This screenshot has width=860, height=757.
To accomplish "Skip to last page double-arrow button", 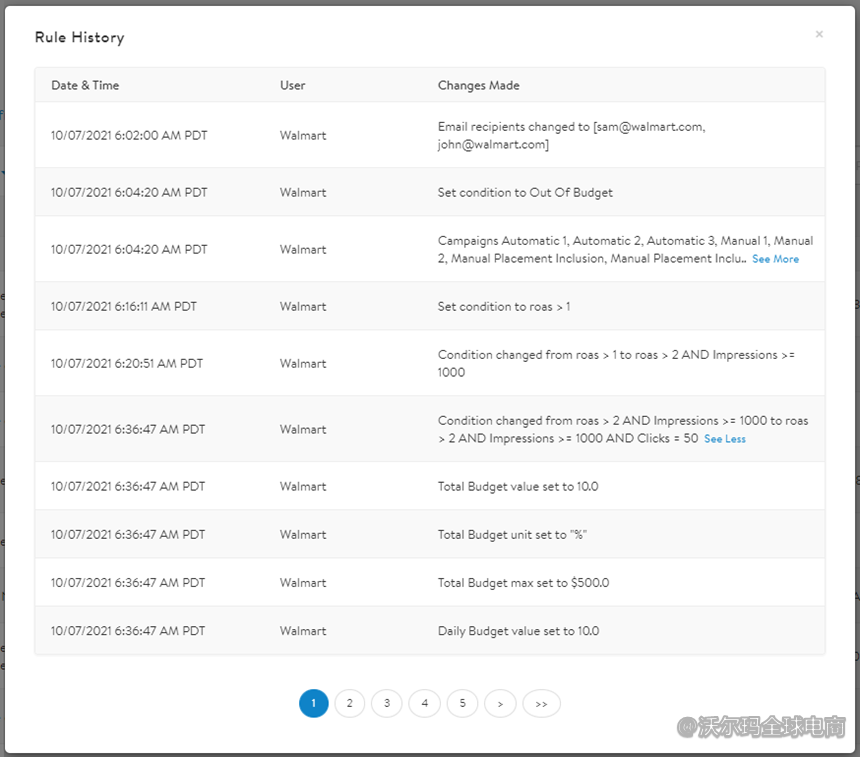I will tap(541, 704).
